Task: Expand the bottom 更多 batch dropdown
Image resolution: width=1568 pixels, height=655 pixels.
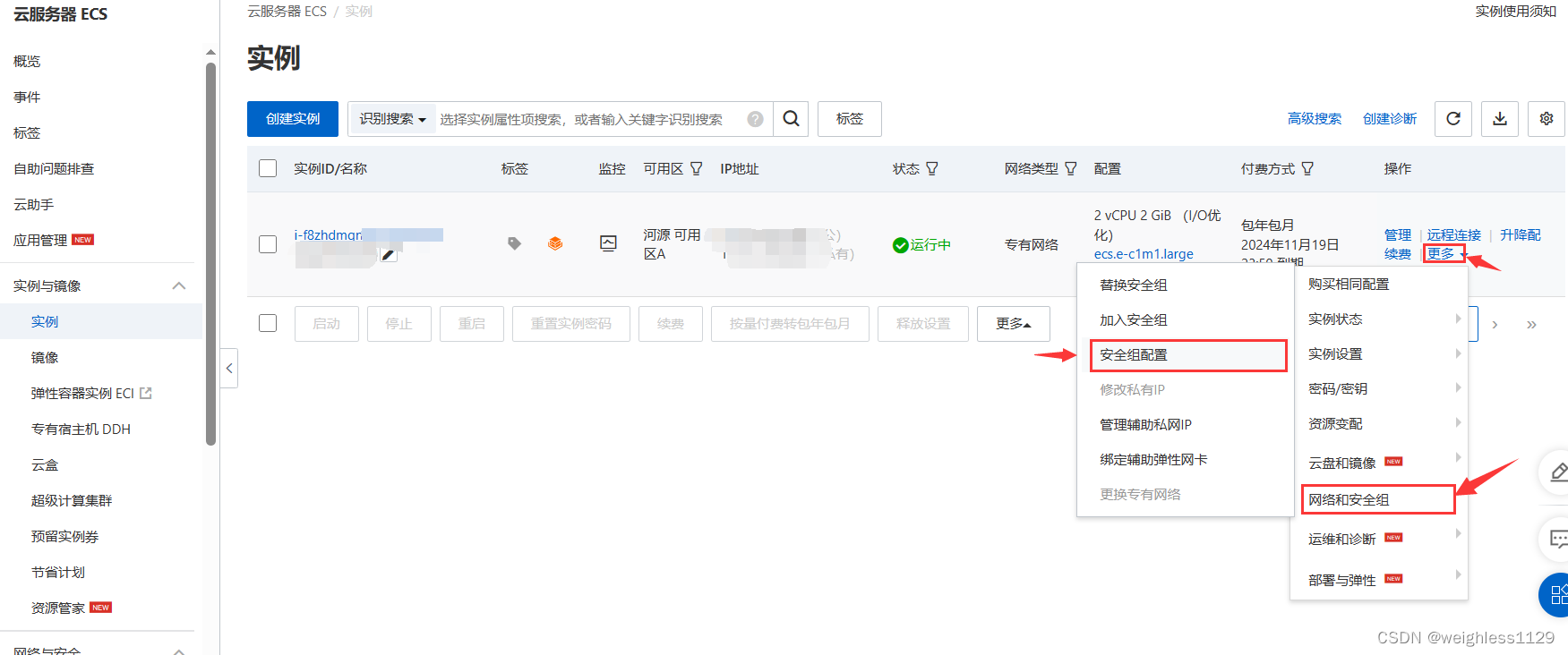Action: [x=1014, y=324]
